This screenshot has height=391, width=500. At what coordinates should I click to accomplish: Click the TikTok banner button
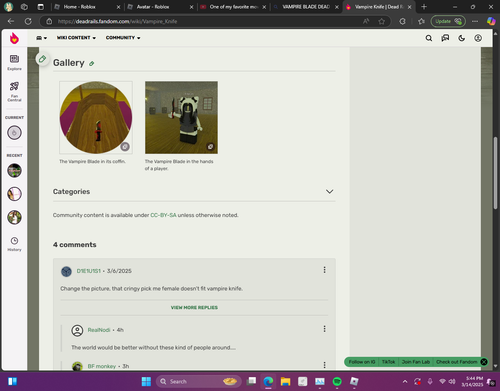[x=388, y=362]
